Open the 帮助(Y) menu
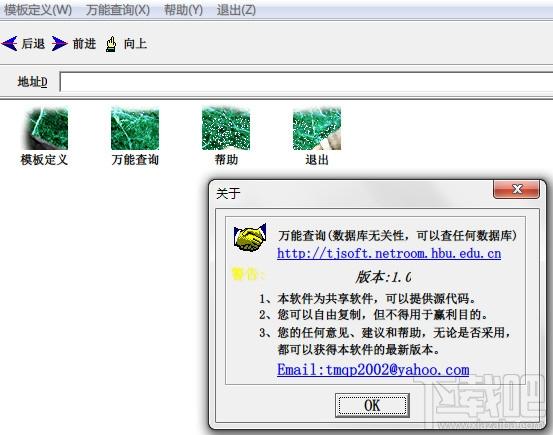553x435 pixels. point(183,10)
